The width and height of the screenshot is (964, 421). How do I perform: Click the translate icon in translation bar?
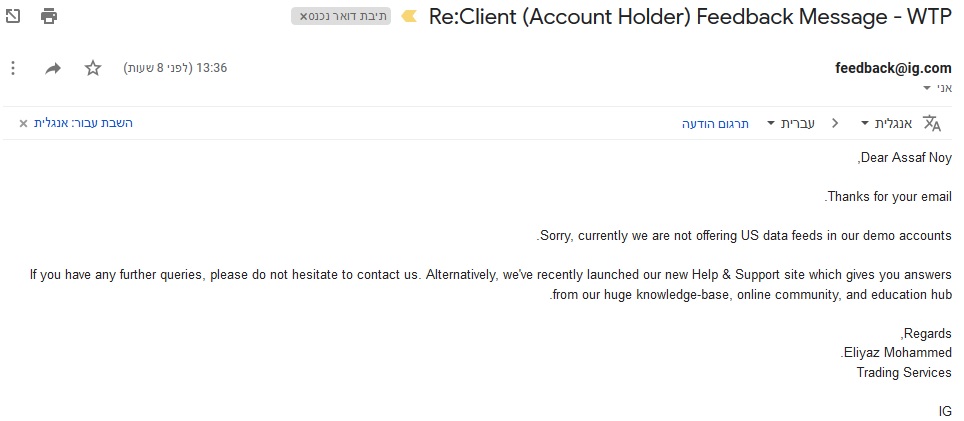click(x=932, y=123)
